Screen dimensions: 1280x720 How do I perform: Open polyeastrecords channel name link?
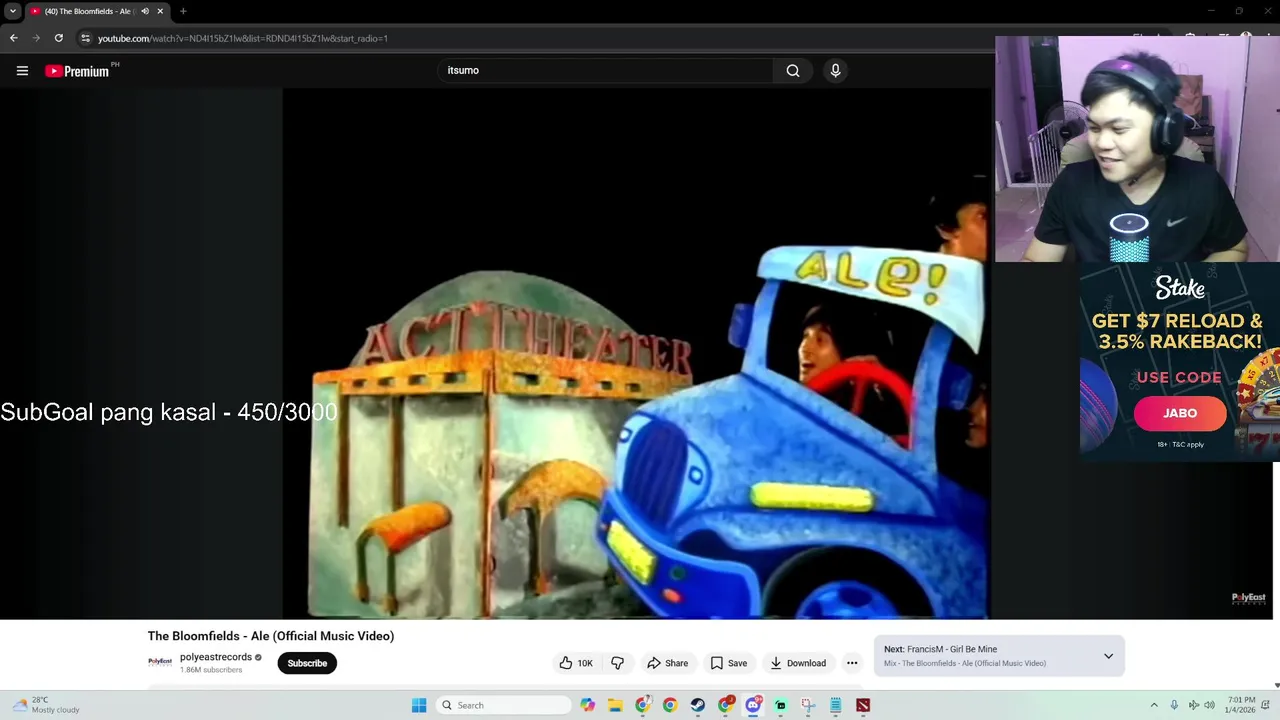216,657
